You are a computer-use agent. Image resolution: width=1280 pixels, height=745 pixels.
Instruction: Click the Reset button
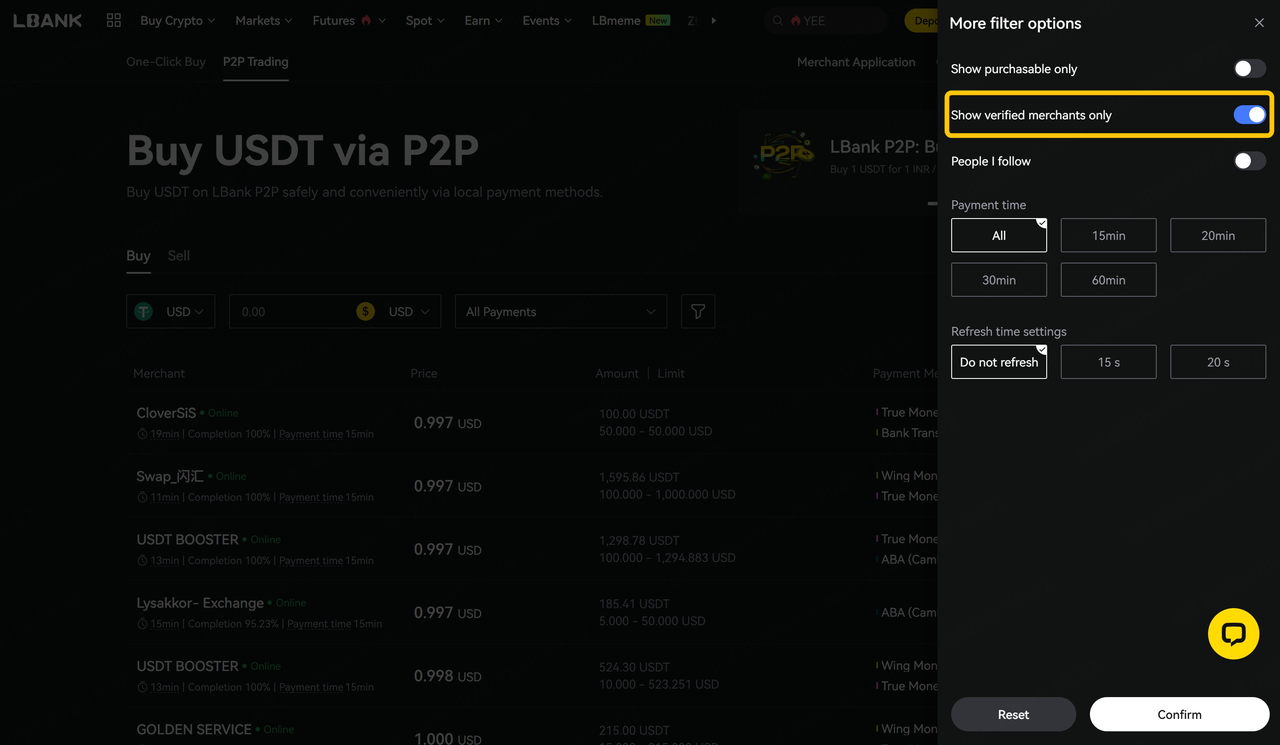click(x=1013, y=714)
